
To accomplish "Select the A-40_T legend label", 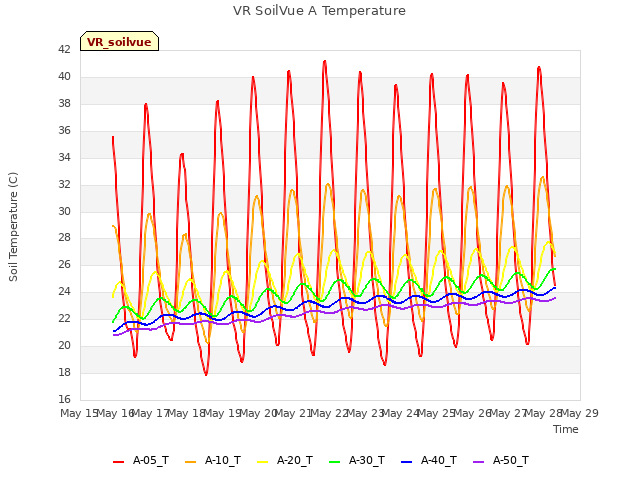I will pyautogui.click(x=439, y=461).
